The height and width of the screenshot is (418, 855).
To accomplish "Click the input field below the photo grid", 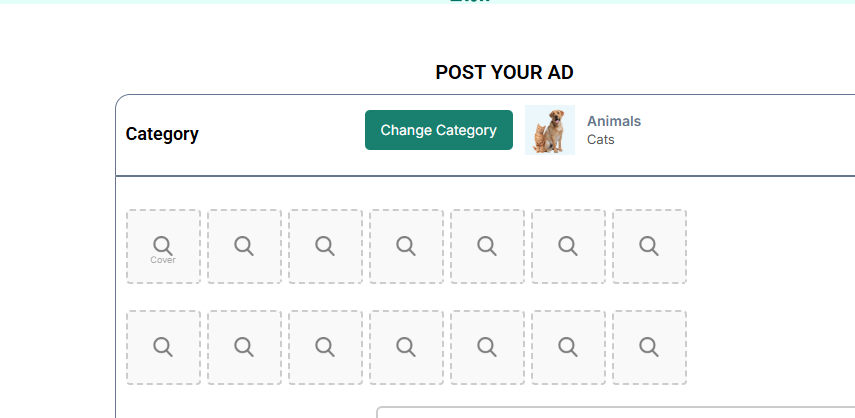I will pyautogui.click(x=615, y=412).
